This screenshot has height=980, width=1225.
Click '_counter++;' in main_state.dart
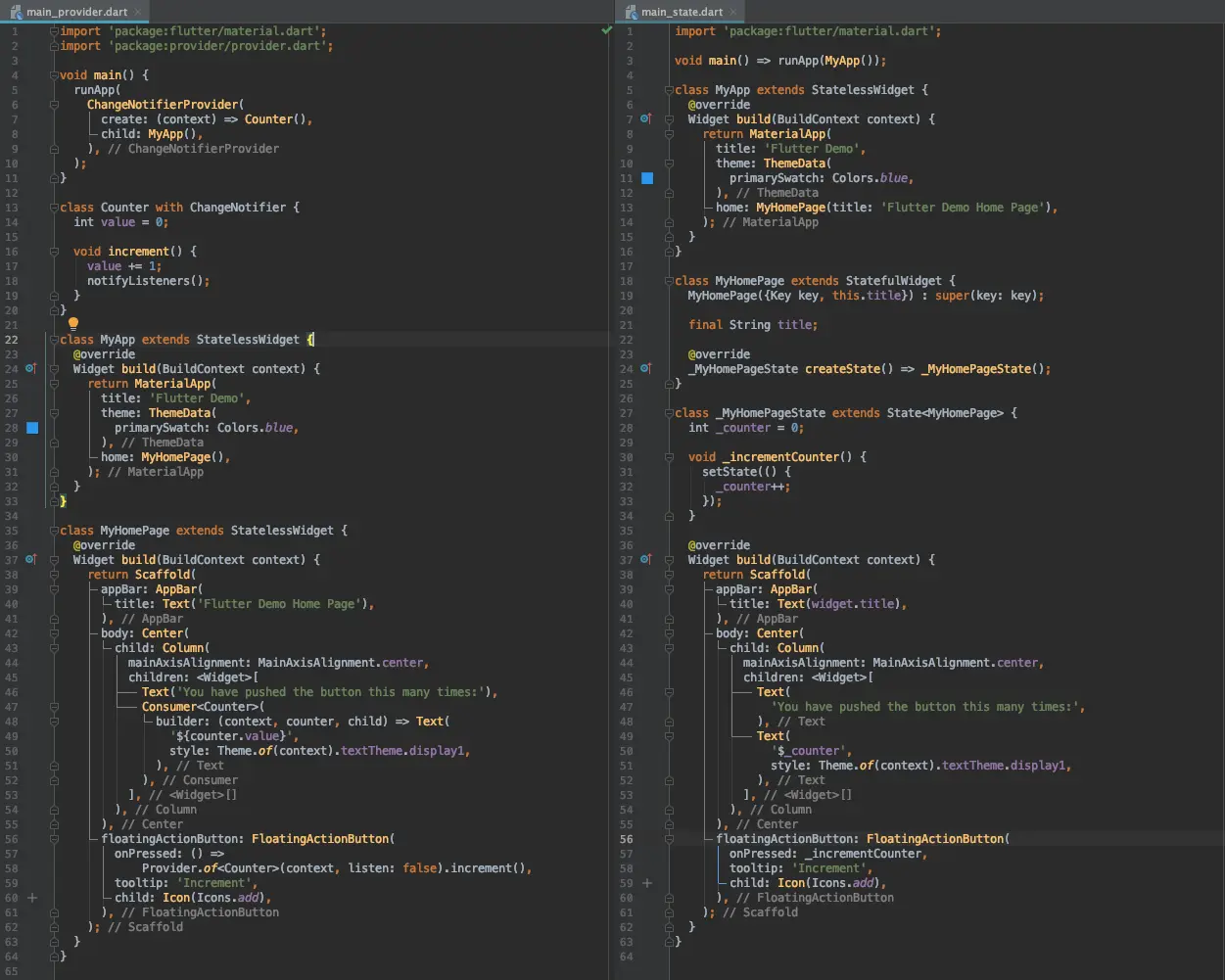click(x=752, y=487)
